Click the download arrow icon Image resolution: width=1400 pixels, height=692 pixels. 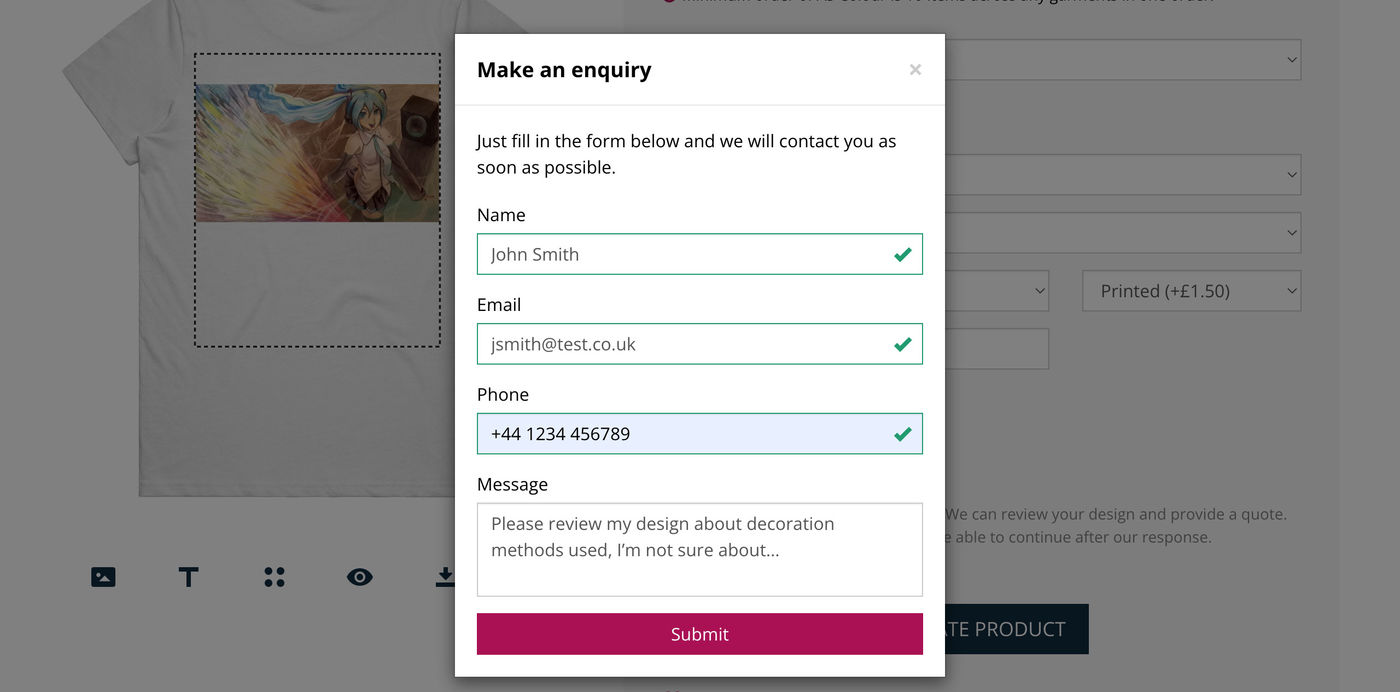tap(445, 577)
